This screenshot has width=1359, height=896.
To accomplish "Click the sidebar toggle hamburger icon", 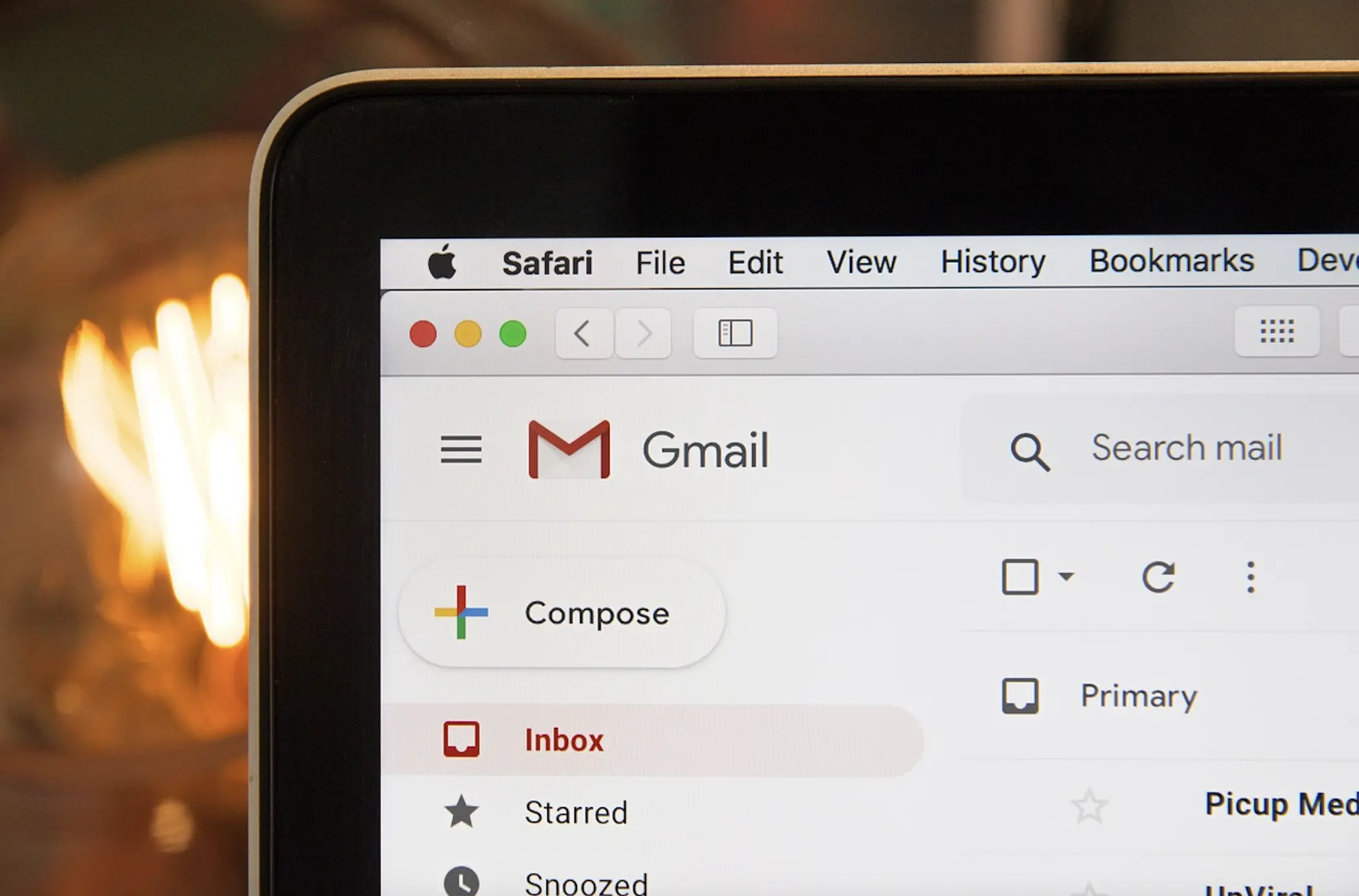I will (x=460, y=448).
